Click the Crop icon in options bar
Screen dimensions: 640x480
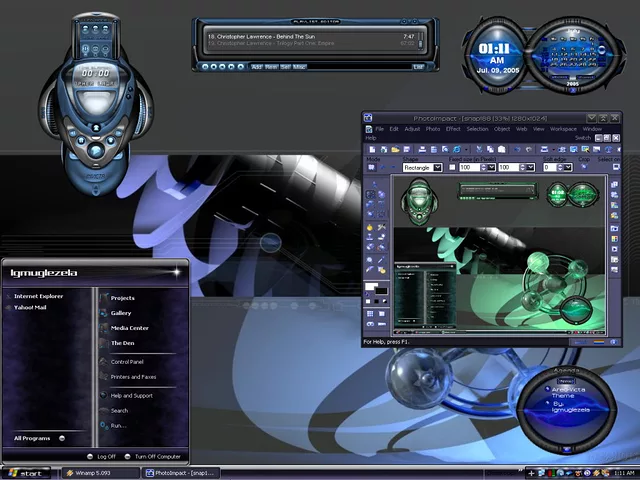pos(584,167)
